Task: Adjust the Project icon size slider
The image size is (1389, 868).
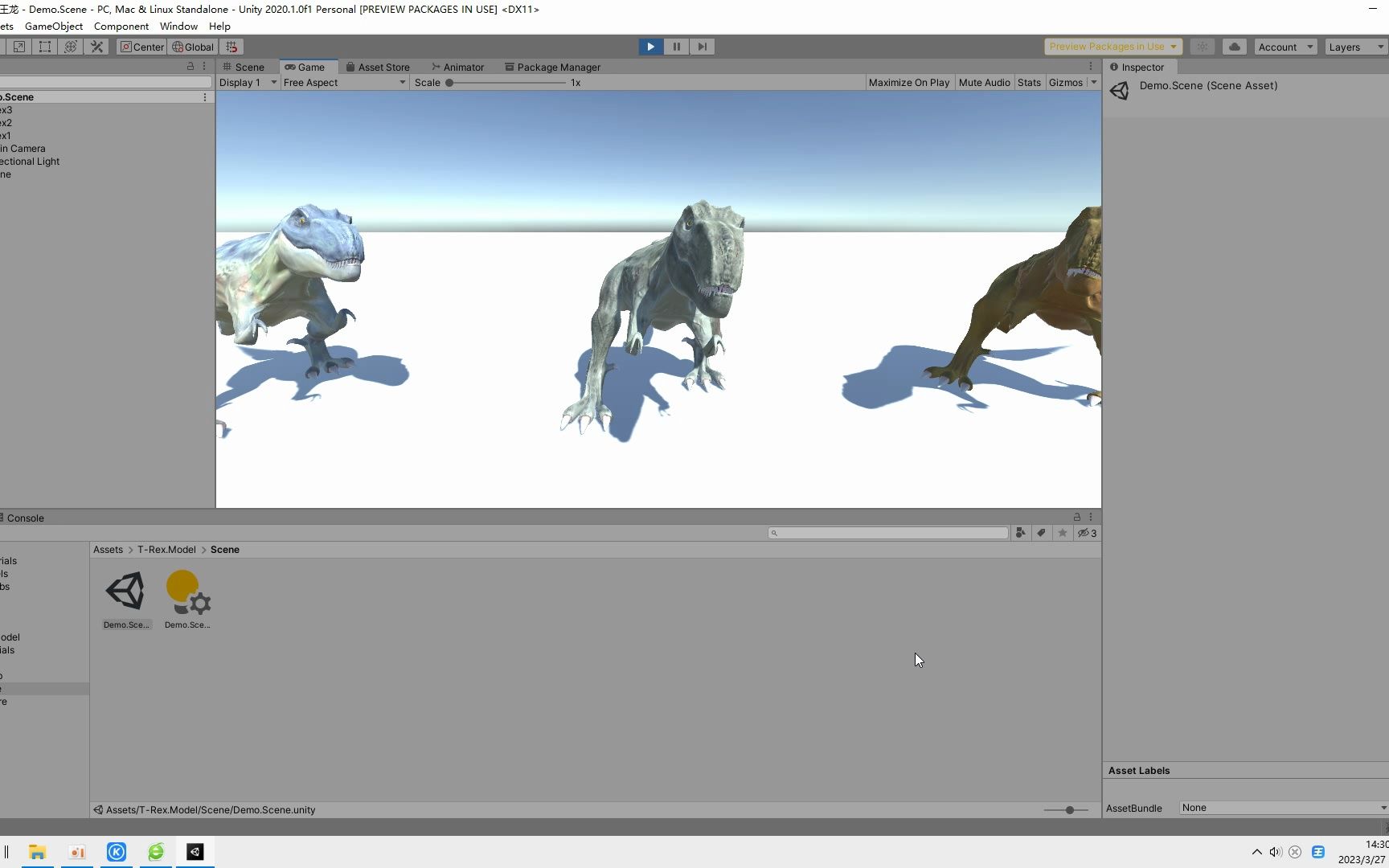Action: pos(1066,810)
